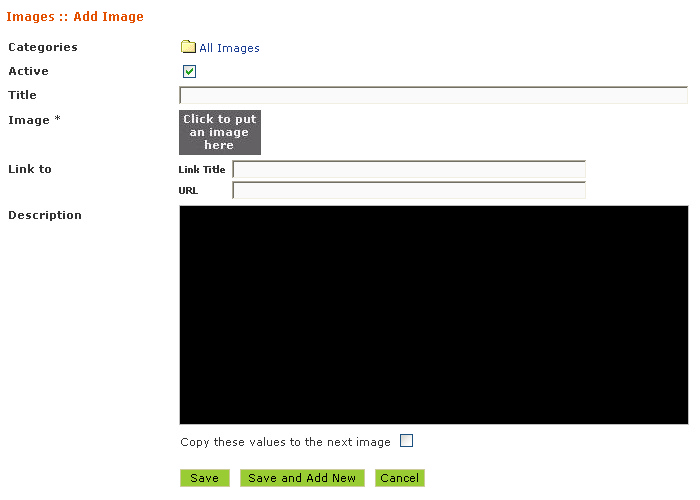Select the 'Images :: Add Image' heading text
Screen dimensions: 700x500
pos(75,17)
